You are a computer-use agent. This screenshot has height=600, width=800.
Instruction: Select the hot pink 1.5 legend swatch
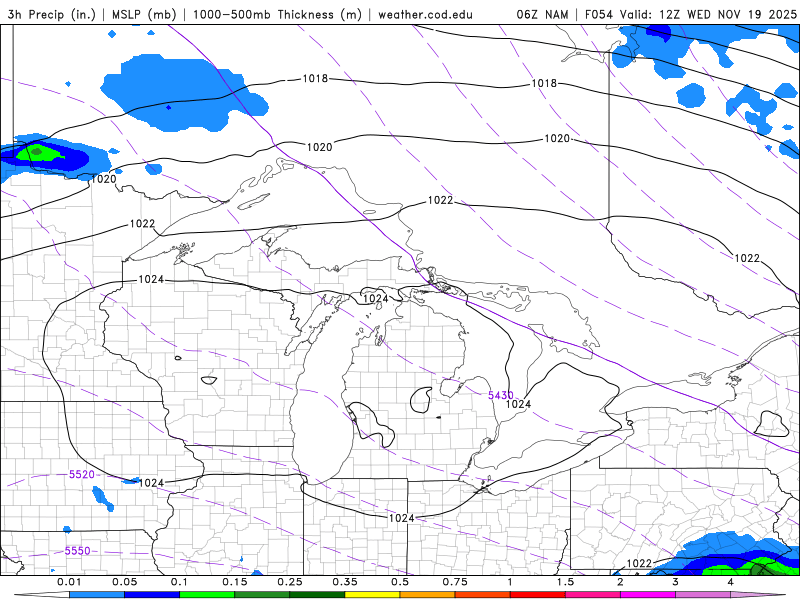593,595
